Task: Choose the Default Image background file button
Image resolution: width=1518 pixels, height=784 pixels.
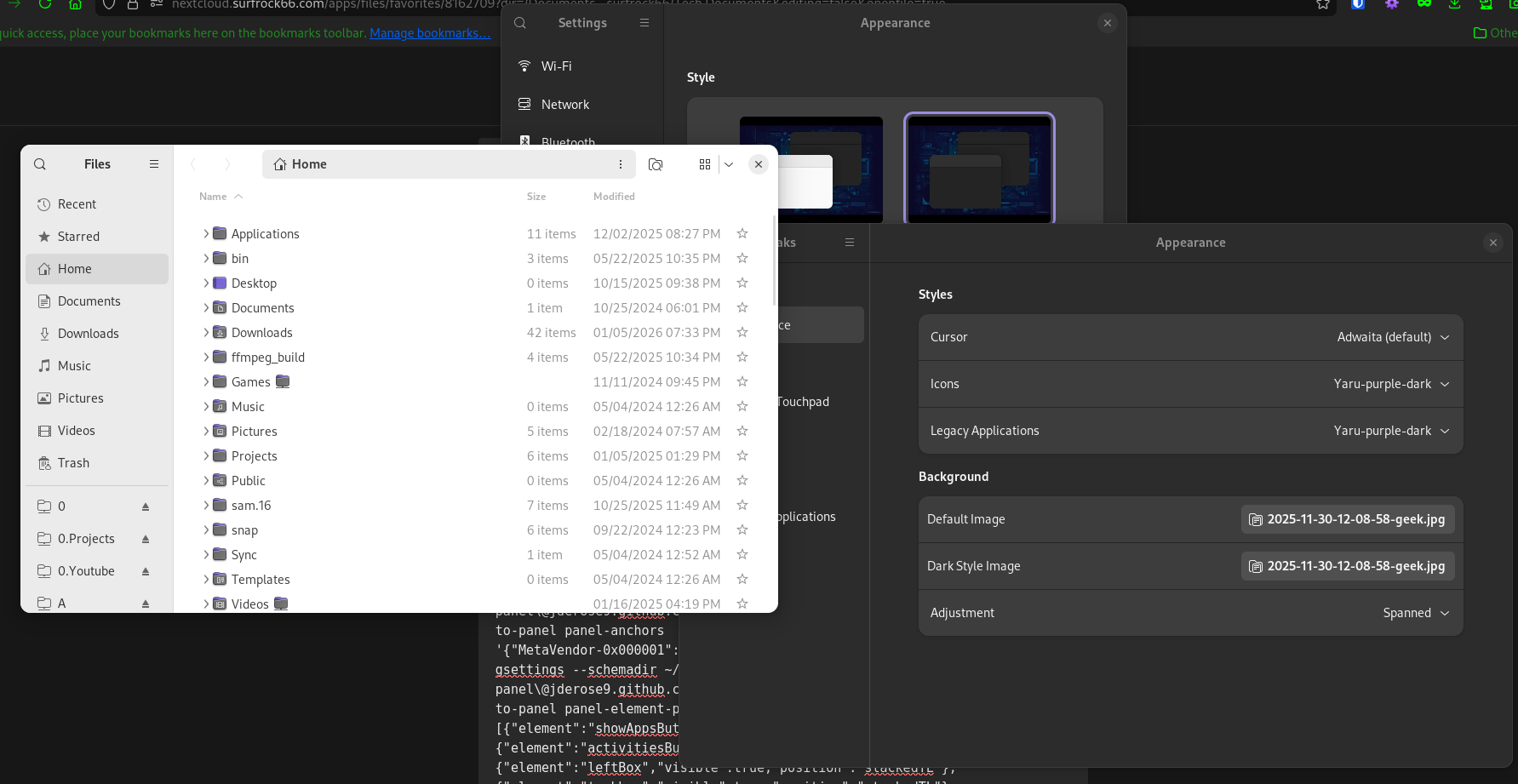Action: point(1347,519)
